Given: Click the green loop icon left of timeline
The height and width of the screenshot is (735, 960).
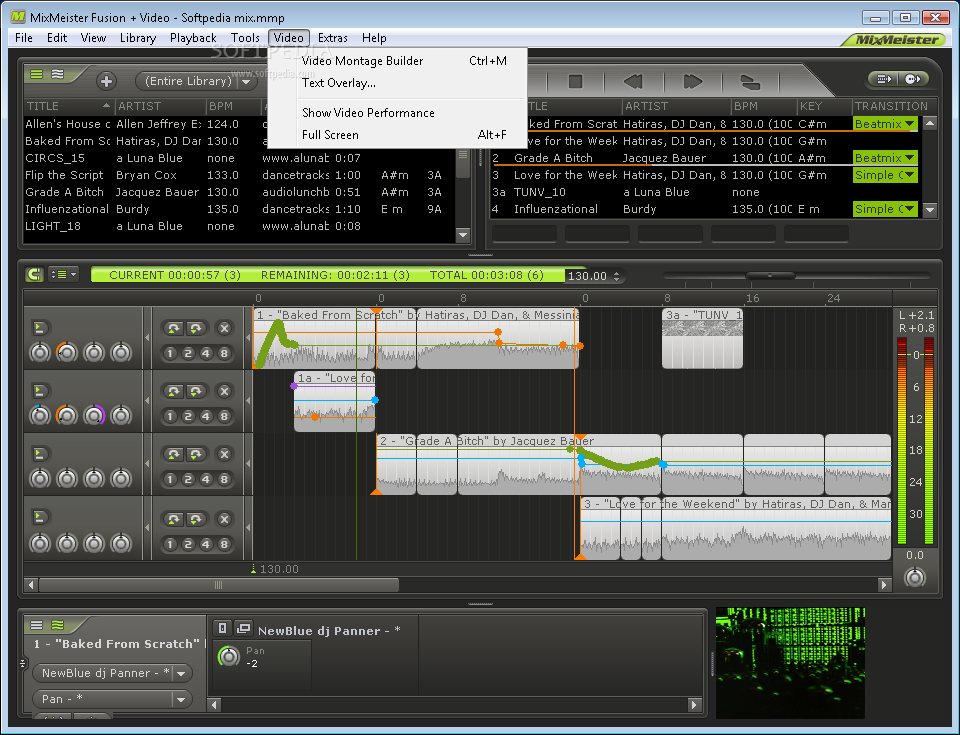Looking at the screenshot, I should tap(34, 274).
